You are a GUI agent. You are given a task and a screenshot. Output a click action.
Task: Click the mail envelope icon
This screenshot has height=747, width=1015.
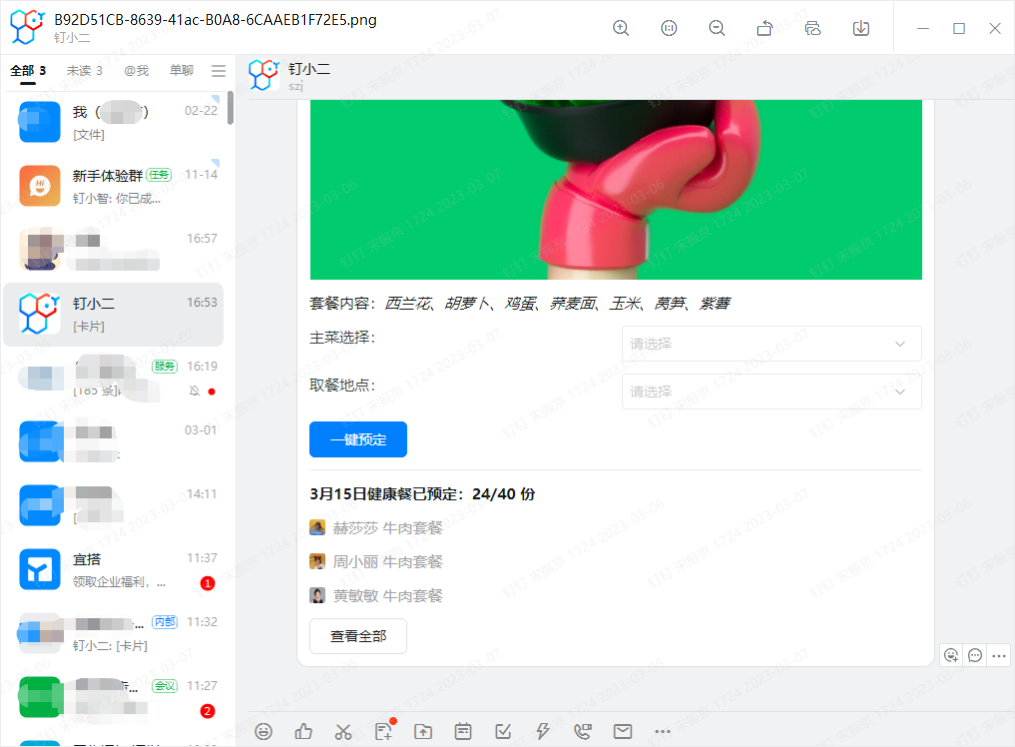(623, 731)
